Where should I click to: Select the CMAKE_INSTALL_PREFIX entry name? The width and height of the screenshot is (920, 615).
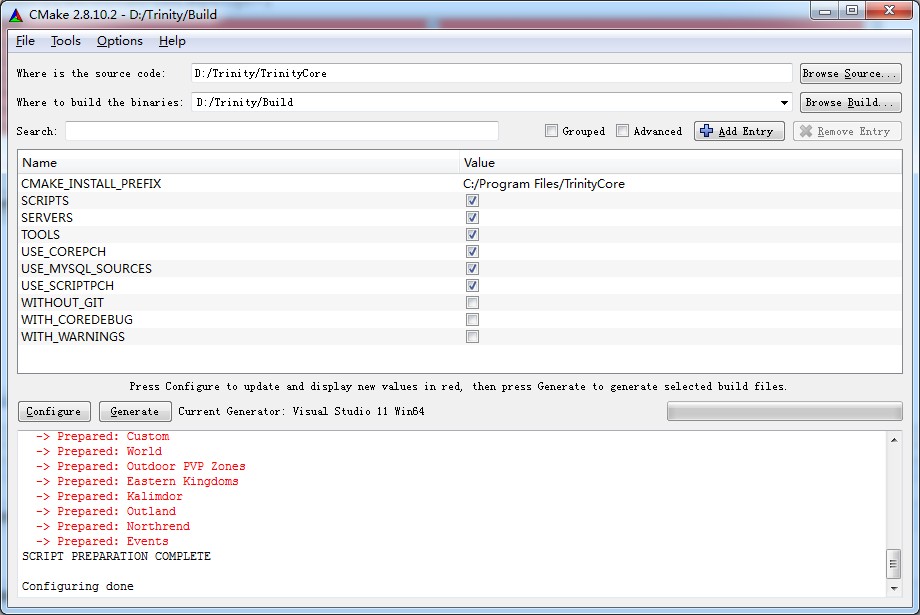click(91, 184)
